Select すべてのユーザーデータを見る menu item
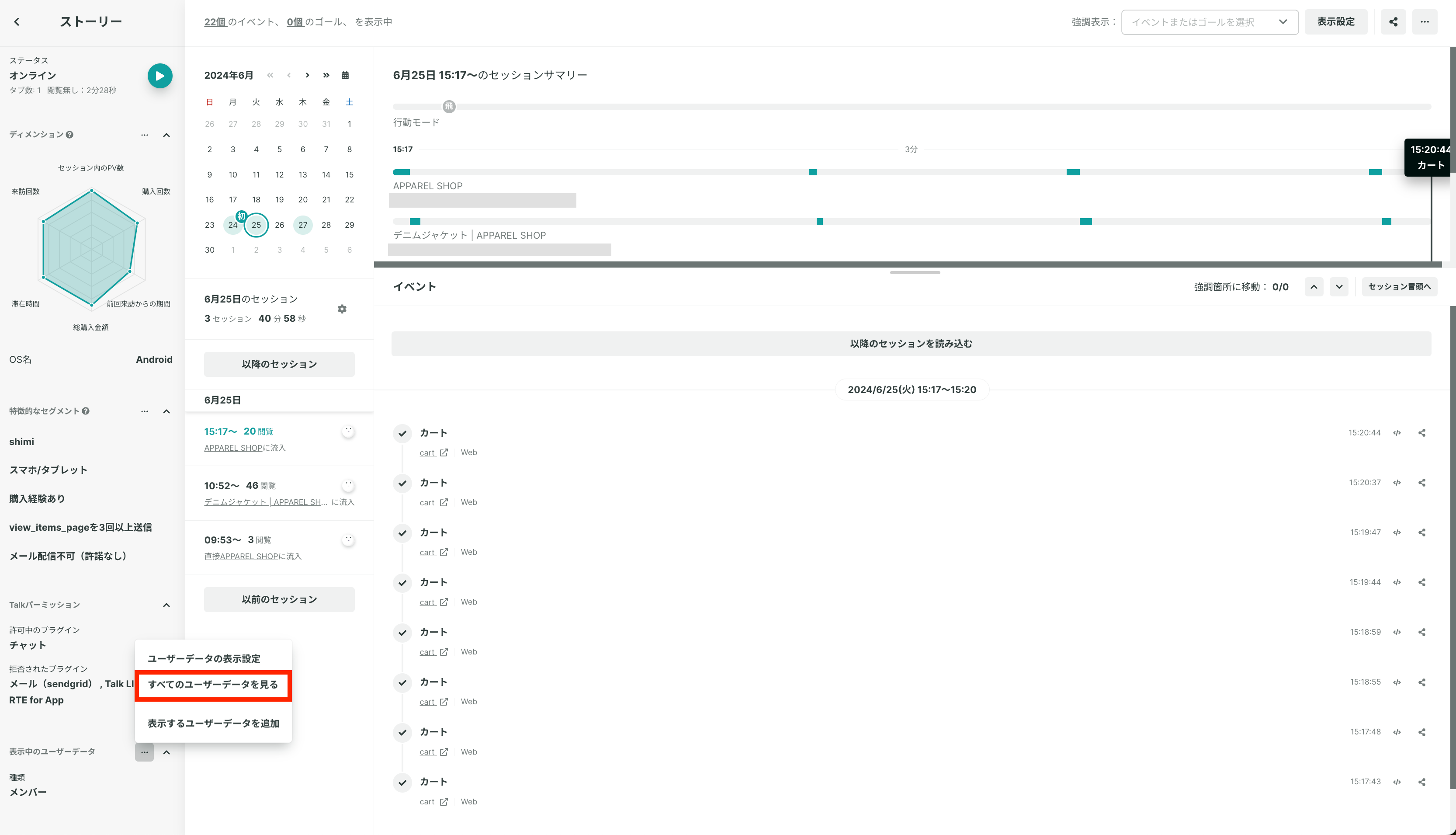 213,685
